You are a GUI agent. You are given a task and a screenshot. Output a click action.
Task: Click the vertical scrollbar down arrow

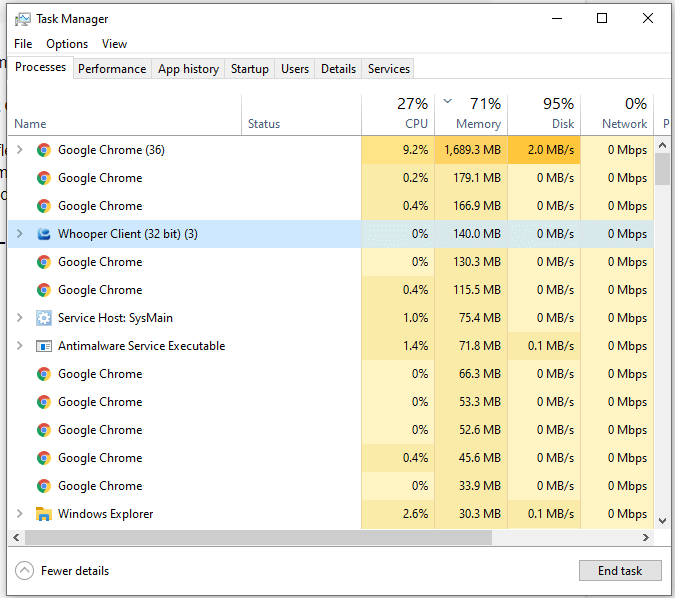663,521
